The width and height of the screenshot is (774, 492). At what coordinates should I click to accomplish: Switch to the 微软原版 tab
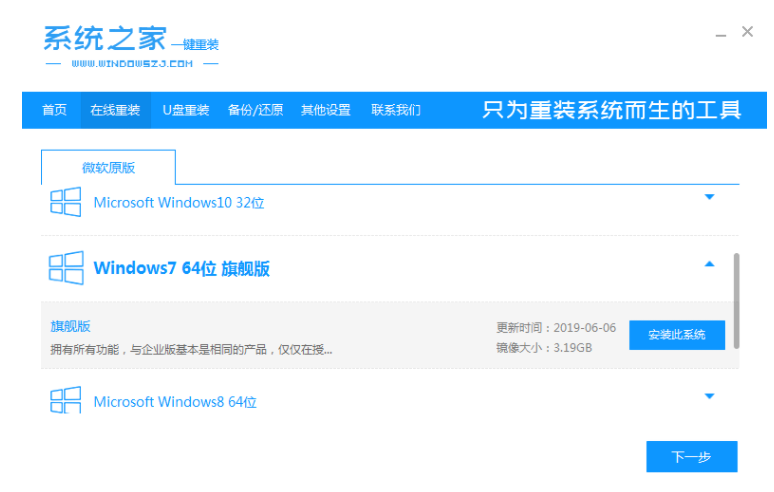pos(109,167)
